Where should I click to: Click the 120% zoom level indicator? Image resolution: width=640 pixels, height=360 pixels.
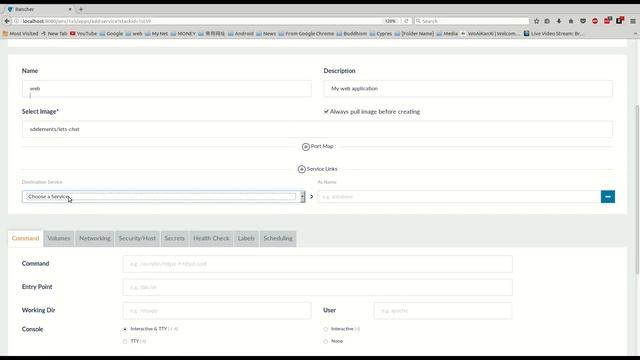390,21
